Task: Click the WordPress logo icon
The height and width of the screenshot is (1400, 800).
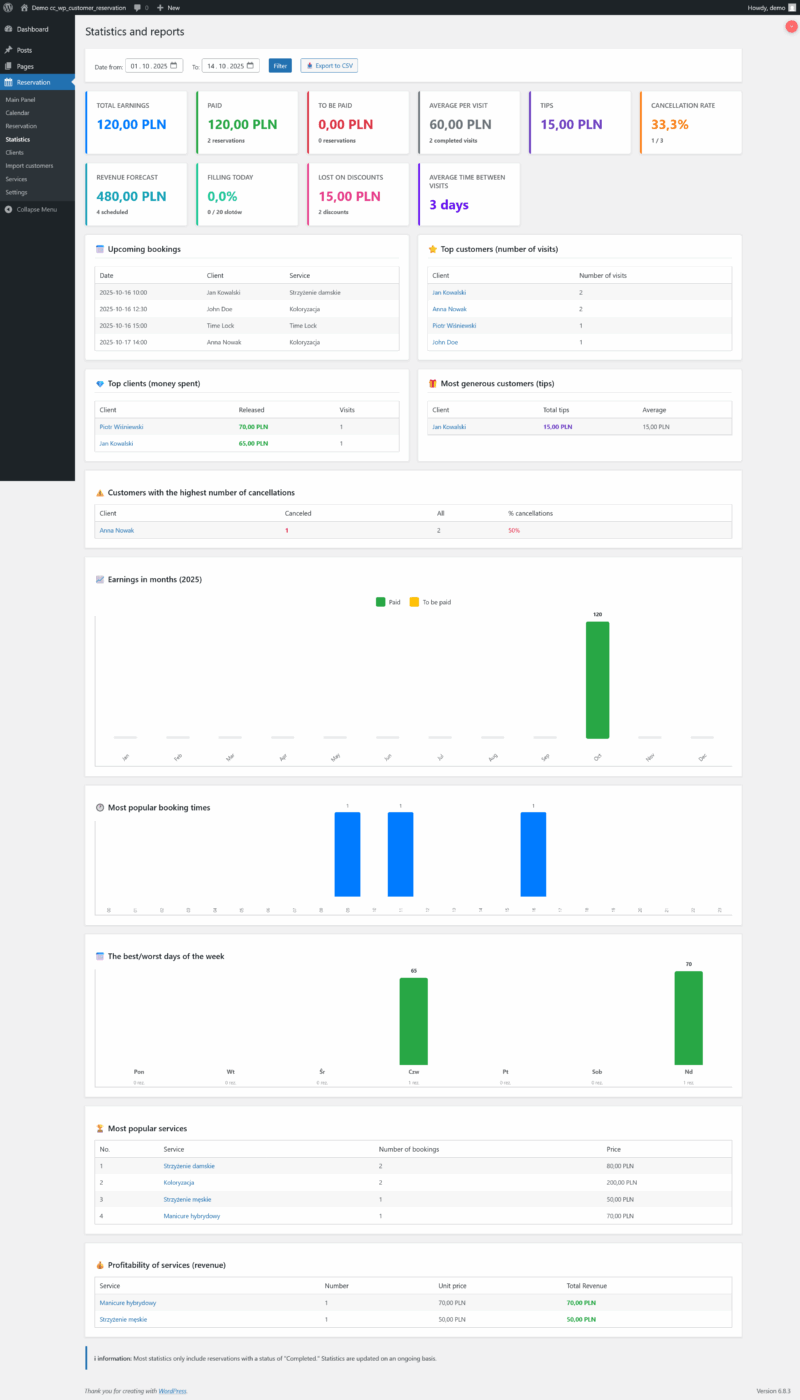Action: tap(8, 7)
